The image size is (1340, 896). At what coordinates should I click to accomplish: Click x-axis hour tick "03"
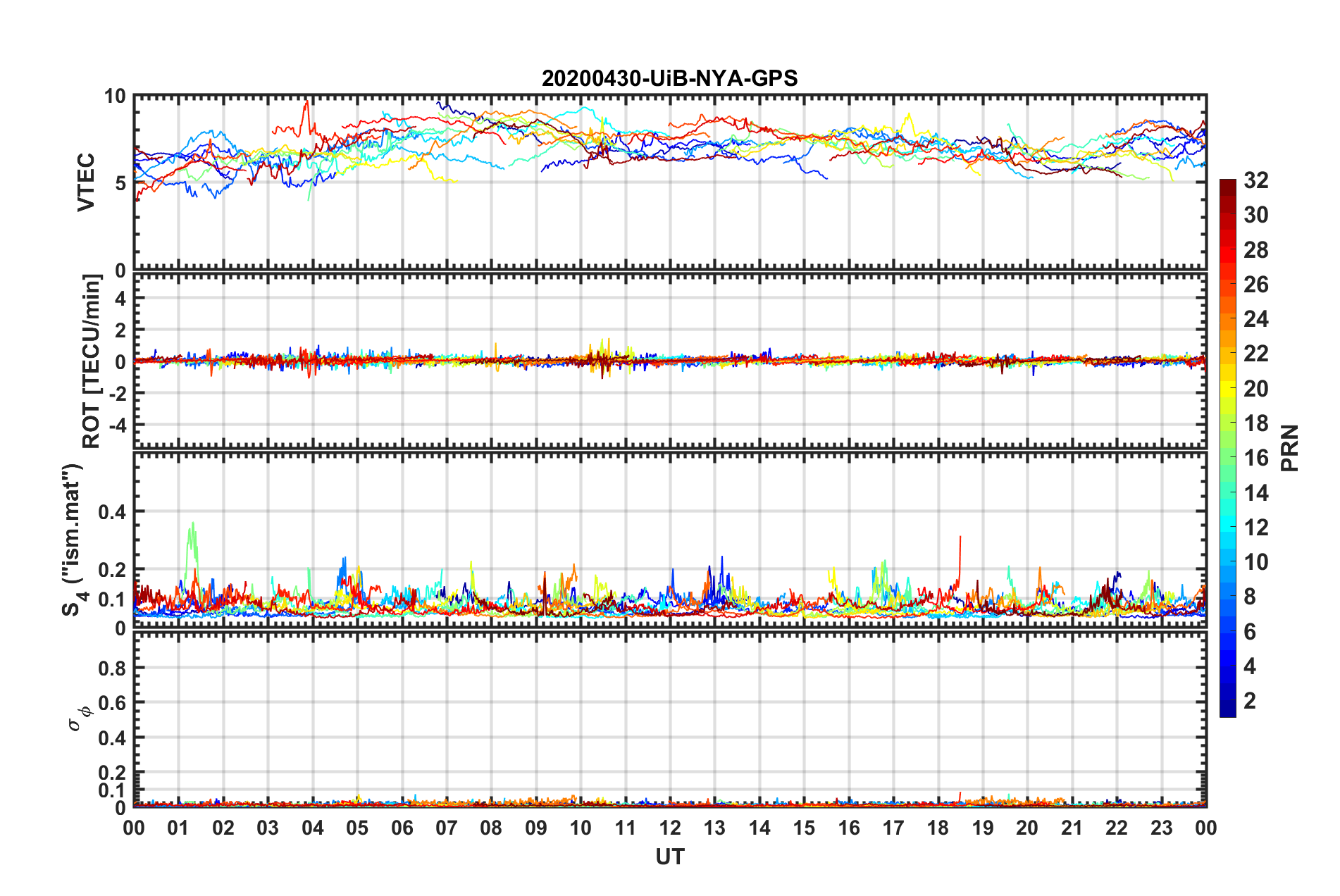[268, 828]
